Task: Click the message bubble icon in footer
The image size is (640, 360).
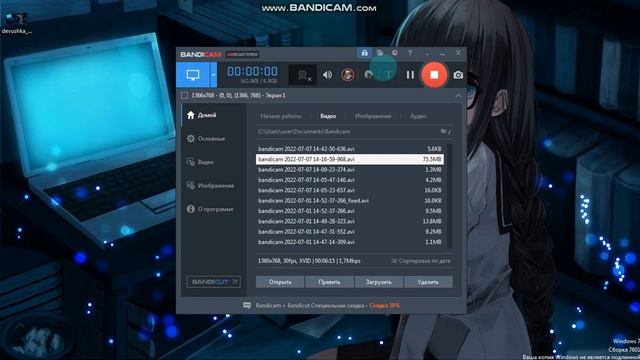Action: [x=247, y=305]
